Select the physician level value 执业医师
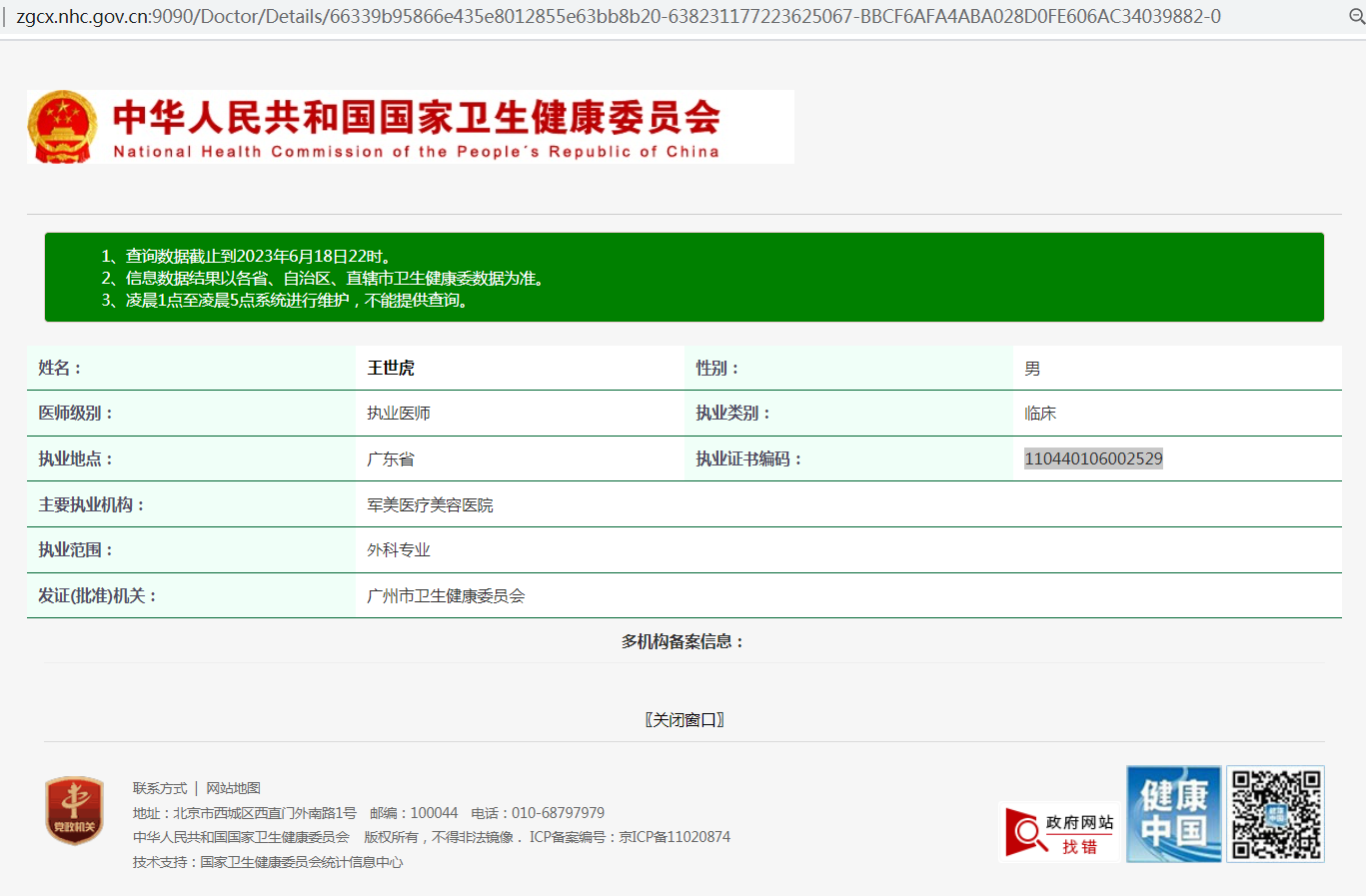1366x896 pixels. click(x=399, y=413)
